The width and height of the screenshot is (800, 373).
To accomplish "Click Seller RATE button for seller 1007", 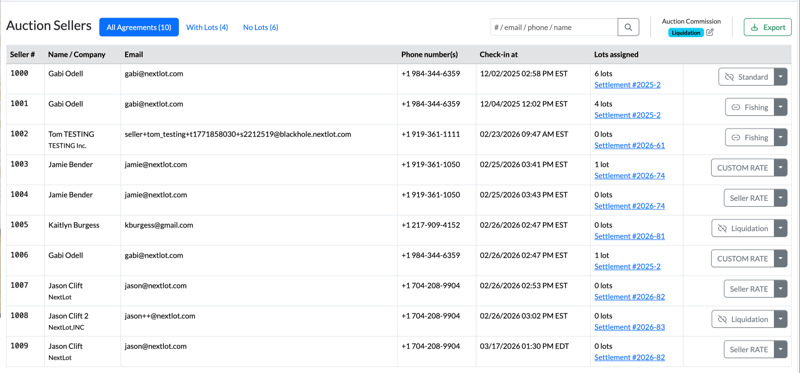I will click(749, 289).
